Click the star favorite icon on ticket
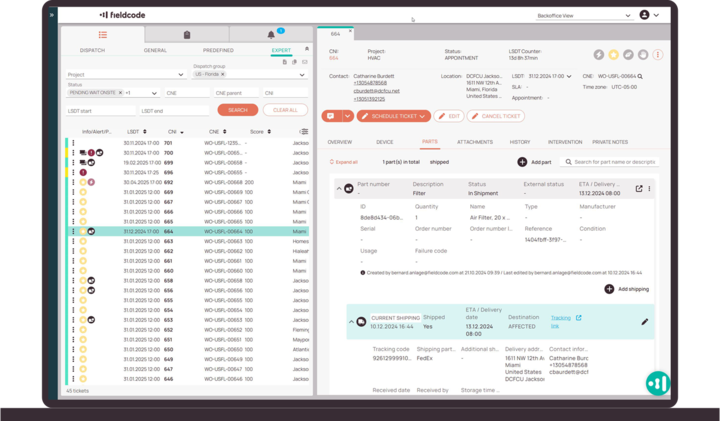 (614, 54)
